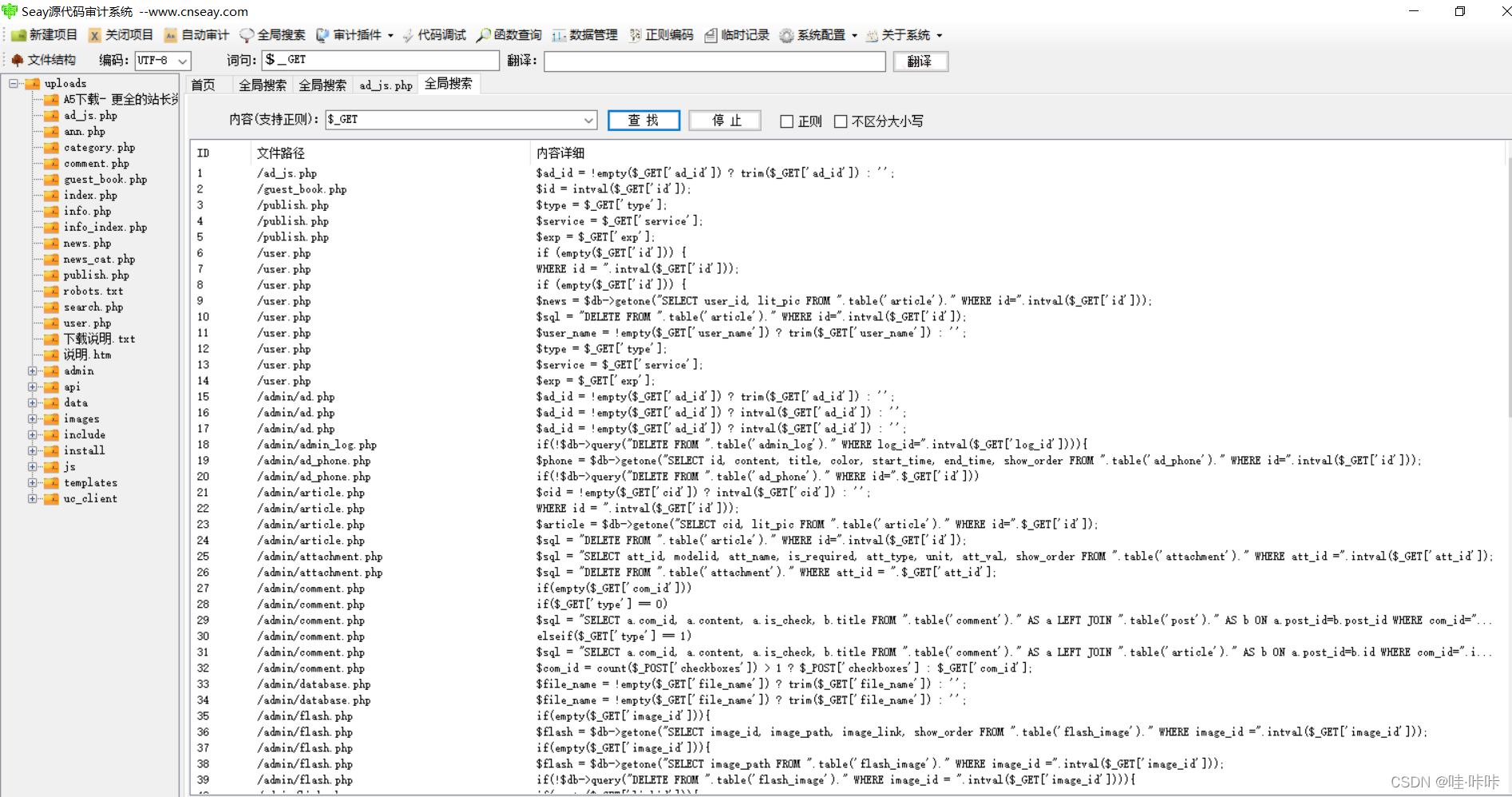This screenshot has width=1512, height=797.
Task: Expand the install folder
Action: click(33, 451)
